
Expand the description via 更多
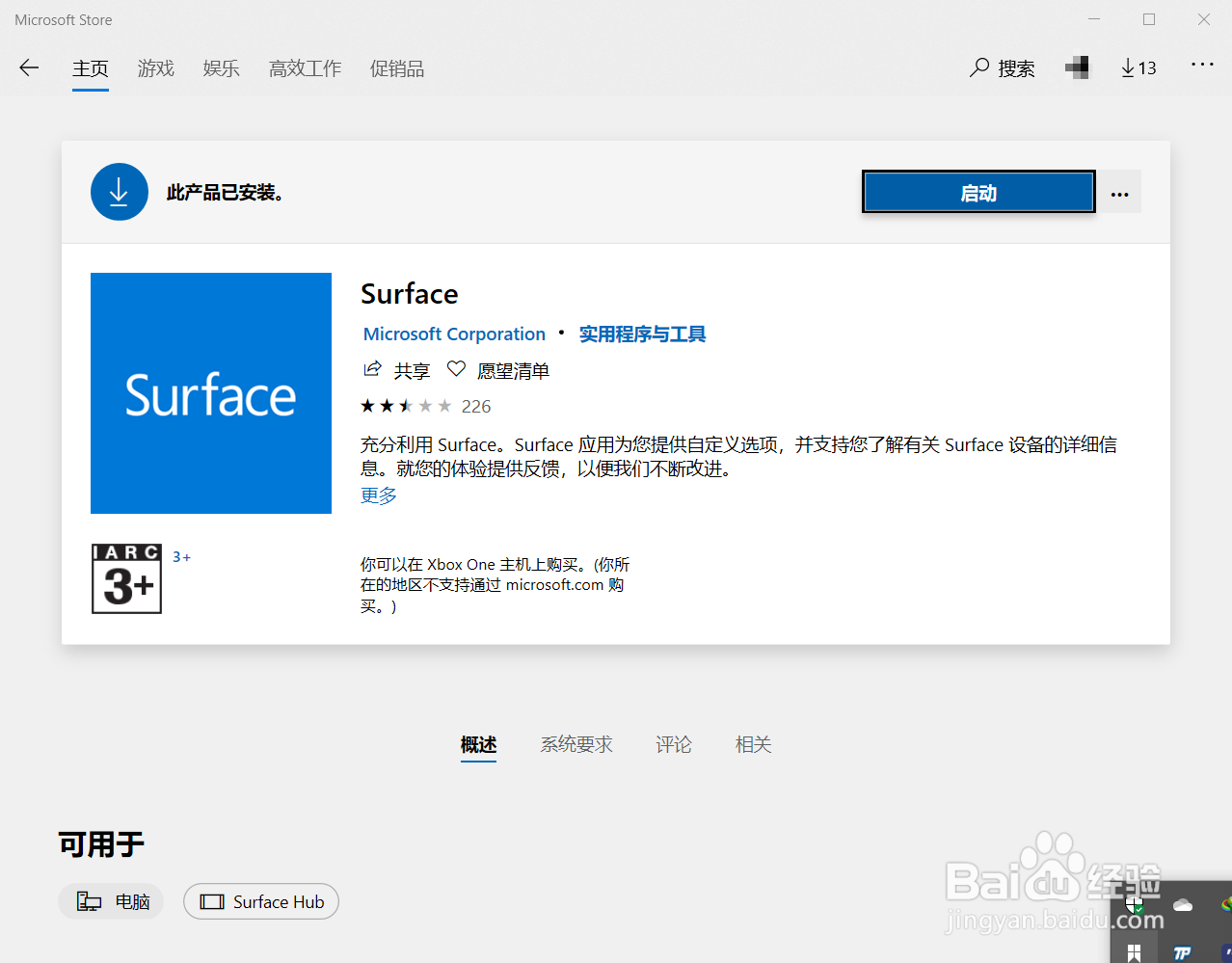378,495
